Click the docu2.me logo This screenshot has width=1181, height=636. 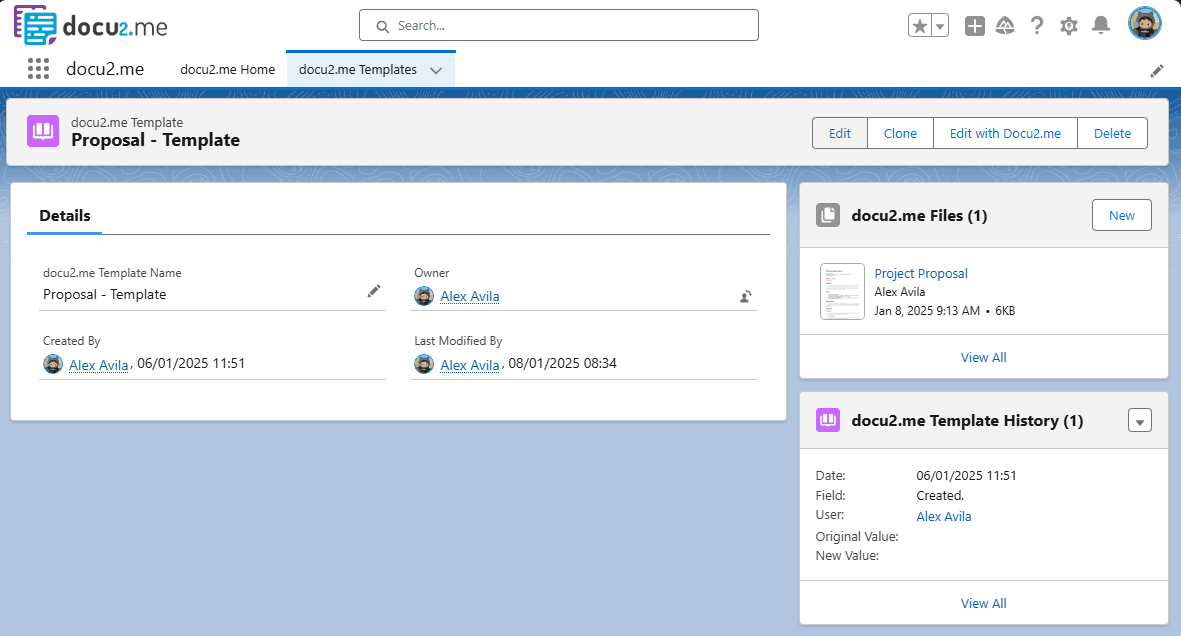pyautogui.click(x=91, y=25)
